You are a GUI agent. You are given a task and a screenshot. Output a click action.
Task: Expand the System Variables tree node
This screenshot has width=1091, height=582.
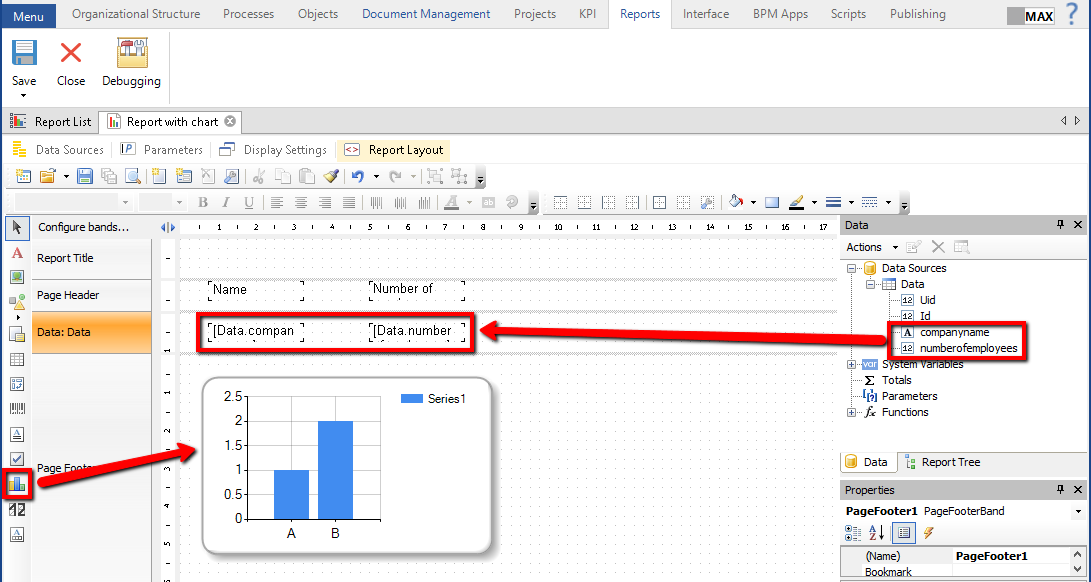click(852, 364)
